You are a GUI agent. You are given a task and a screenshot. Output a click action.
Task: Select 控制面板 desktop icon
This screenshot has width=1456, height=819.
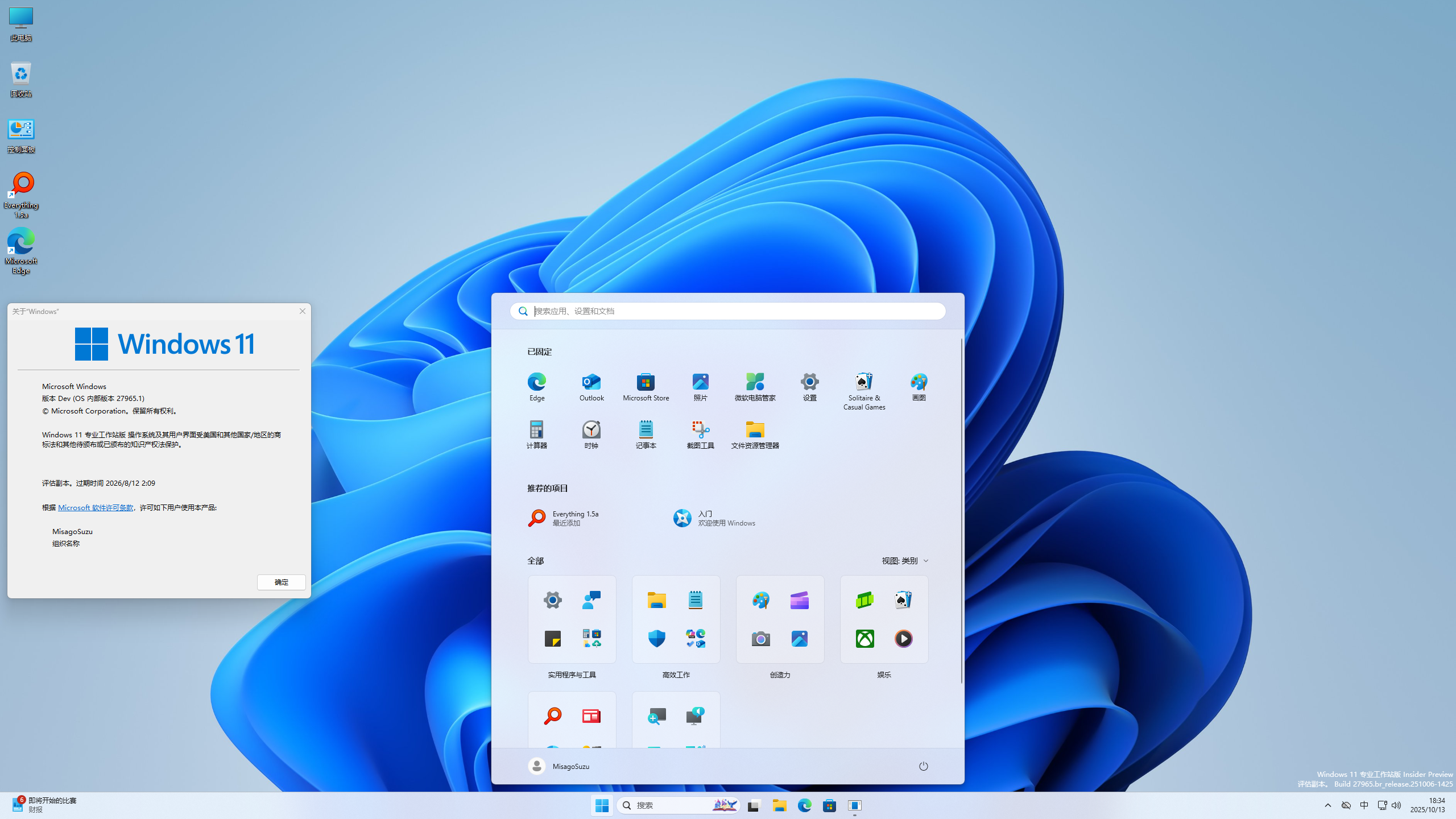coord(21,135)
